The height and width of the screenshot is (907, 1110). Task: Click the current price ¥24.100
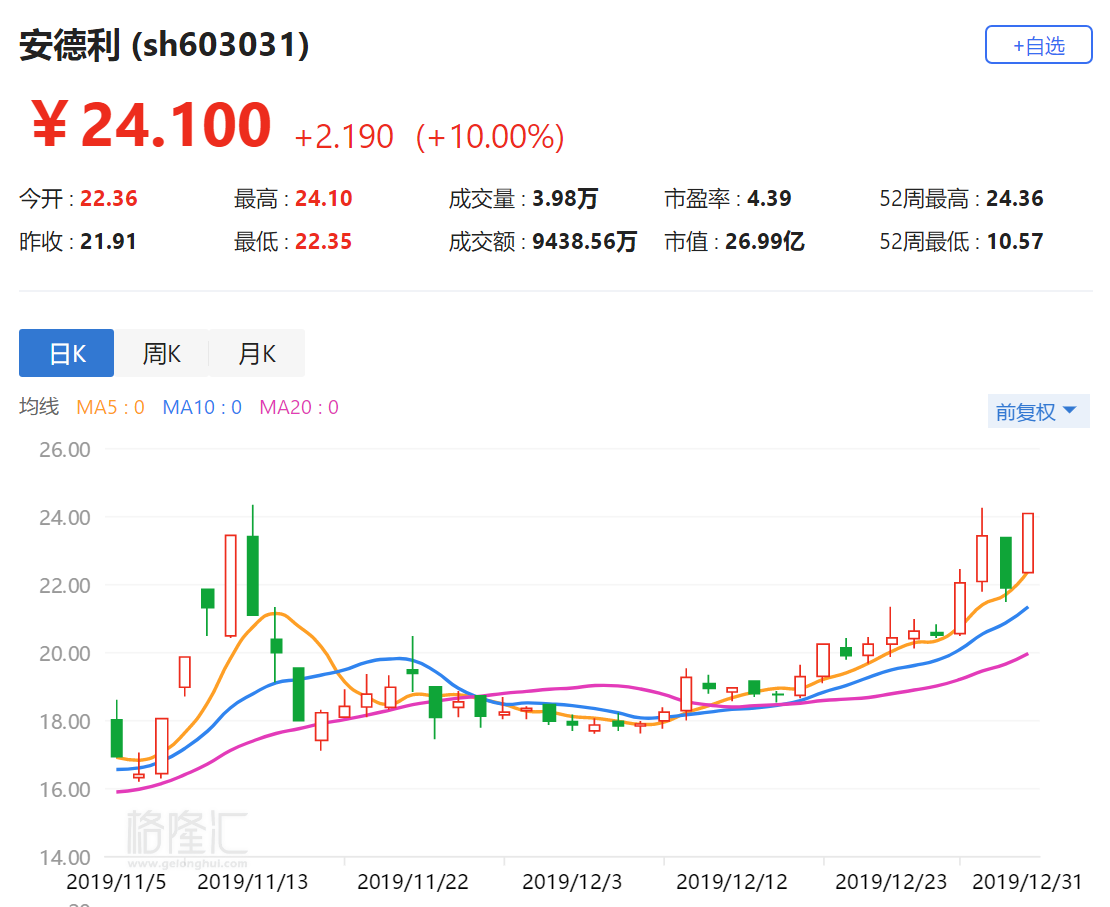(x=151, y=125)
